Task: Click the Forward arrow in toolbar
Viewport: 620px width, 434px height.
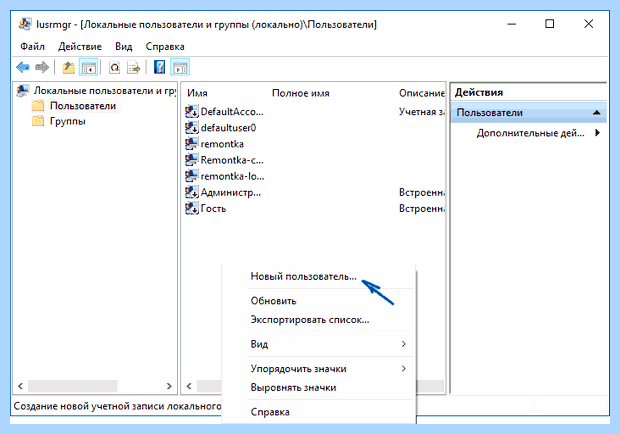Action: [x=42, y=68]
